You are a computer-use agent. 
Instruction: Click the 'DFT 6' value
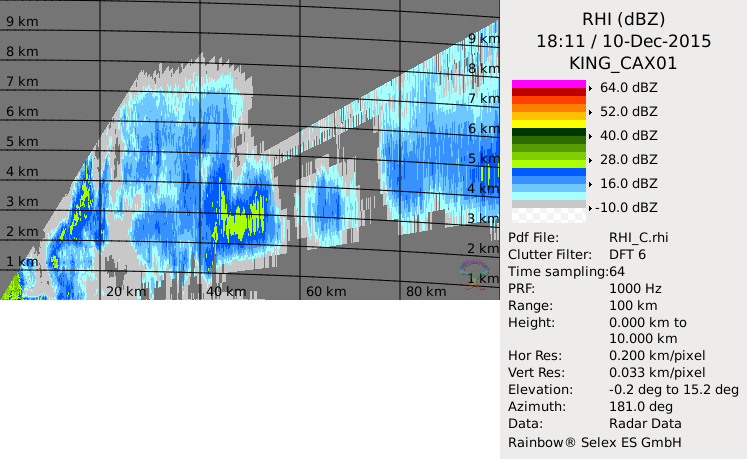click(627, 255)
